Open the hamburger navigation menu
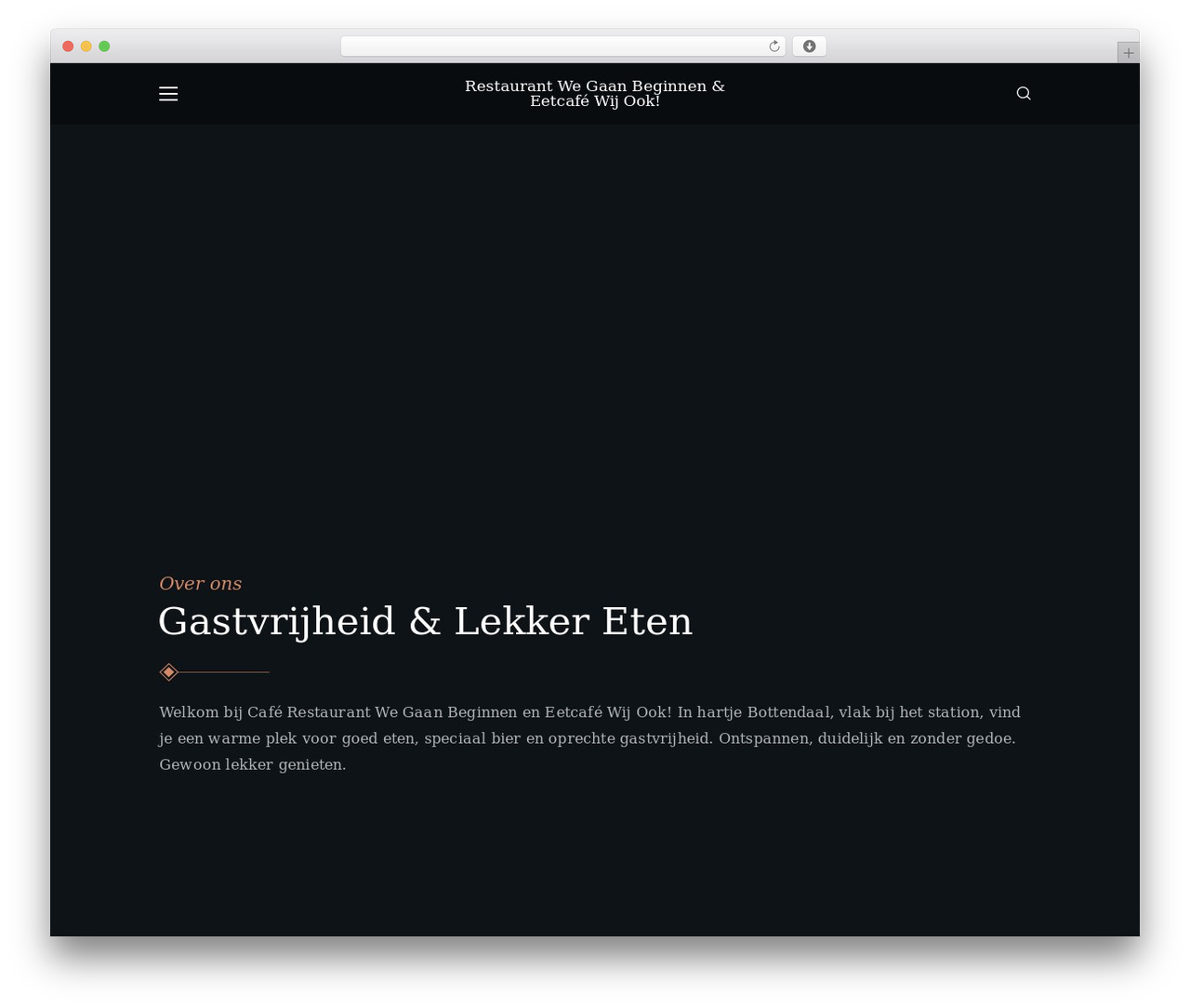The height and width of the screenshot is (1008, 1190). tap(168, 94)
